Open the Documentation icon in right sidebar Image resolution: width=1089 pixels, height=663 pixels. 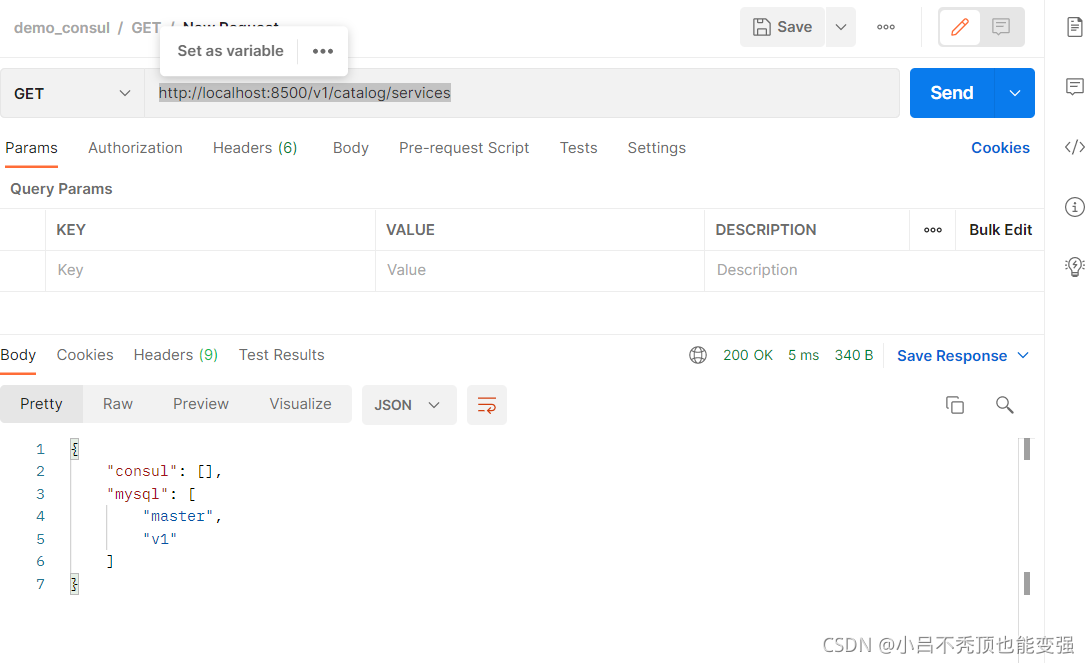point(1074,27)
